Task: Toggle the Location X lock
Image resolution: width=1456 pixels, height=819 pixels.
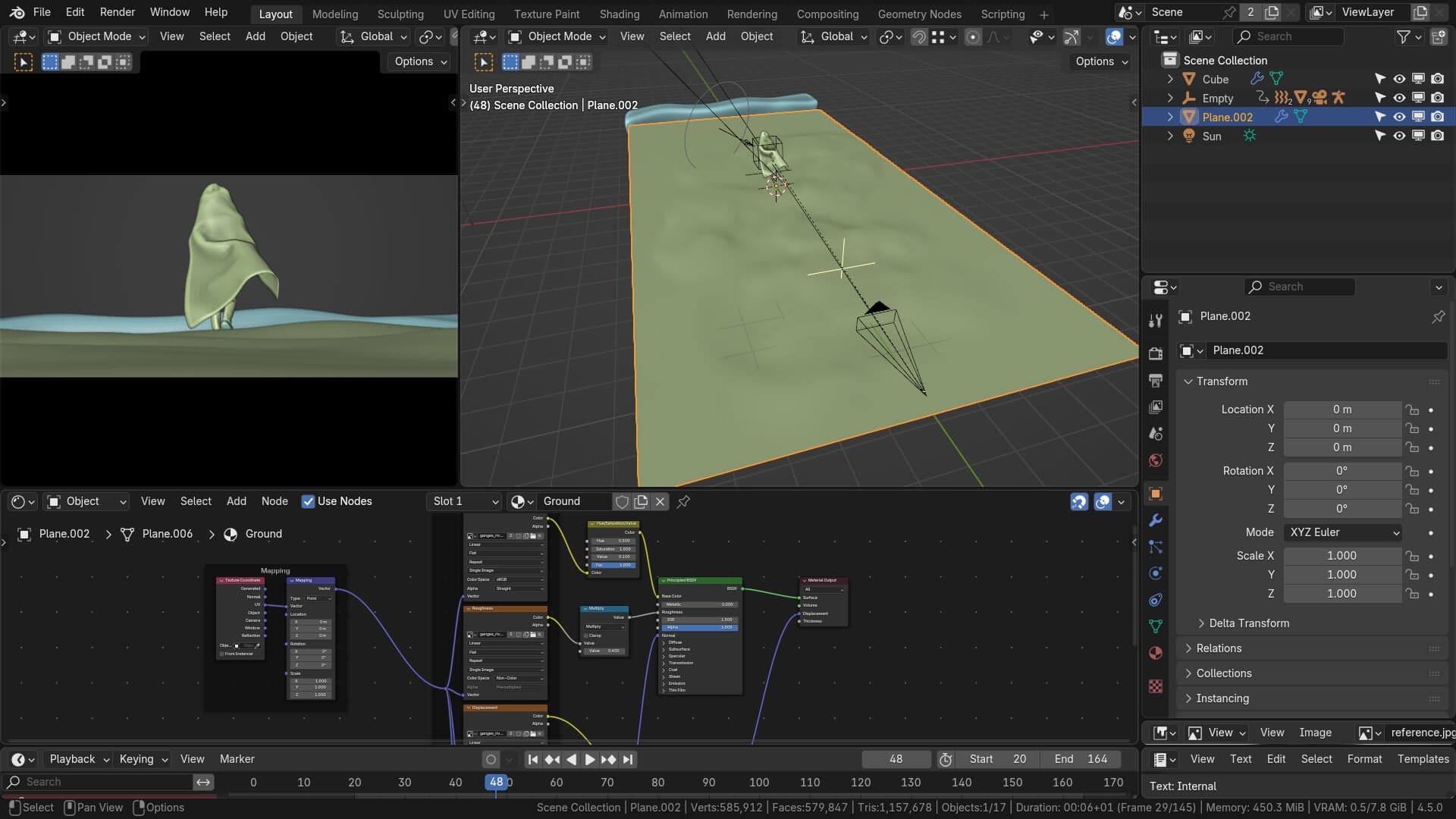Action: tap(1412, 409)
